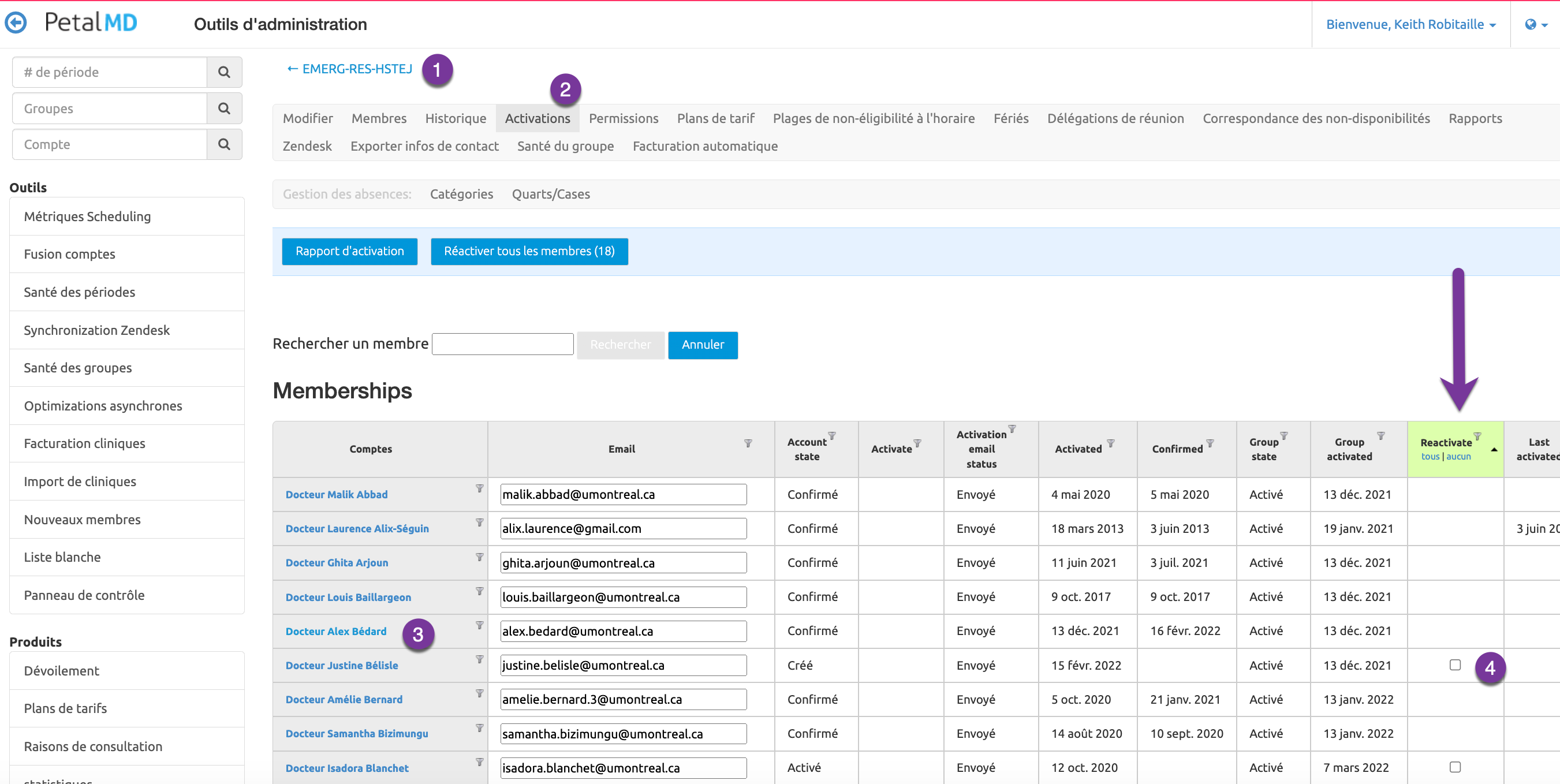This screenshot has height=784, width=1560.
Task: Click filter icon in Group state header
Action: (1283, 435)
